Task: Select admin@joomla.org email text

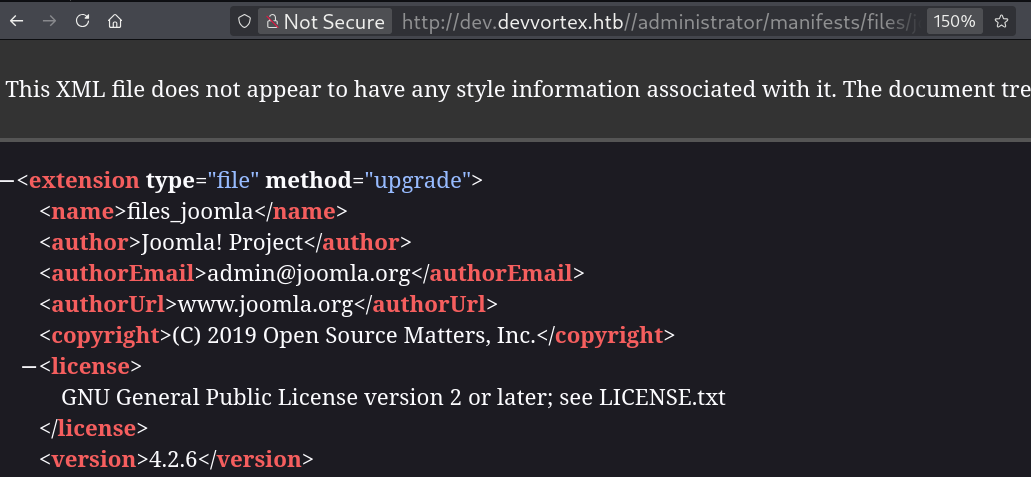Action: [309, 274]
